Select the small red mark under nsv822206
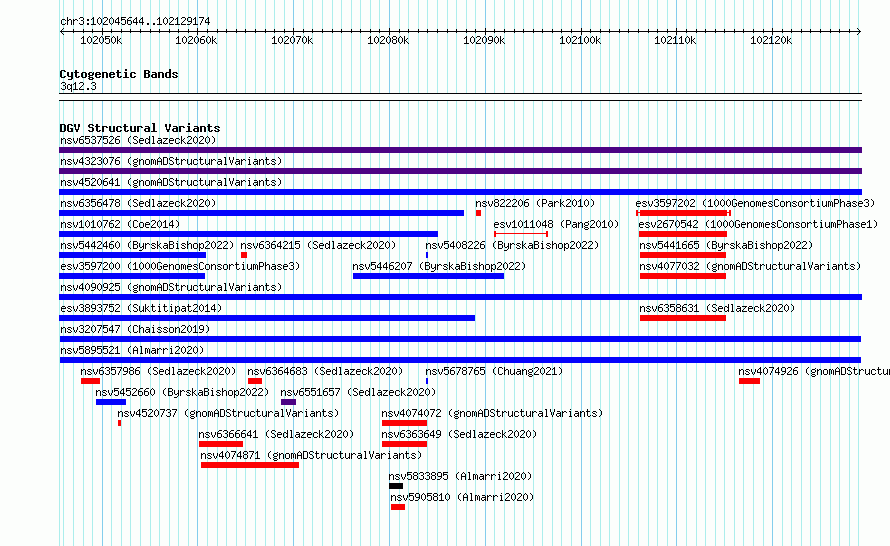Screen dimensions: 890x546 478,213
